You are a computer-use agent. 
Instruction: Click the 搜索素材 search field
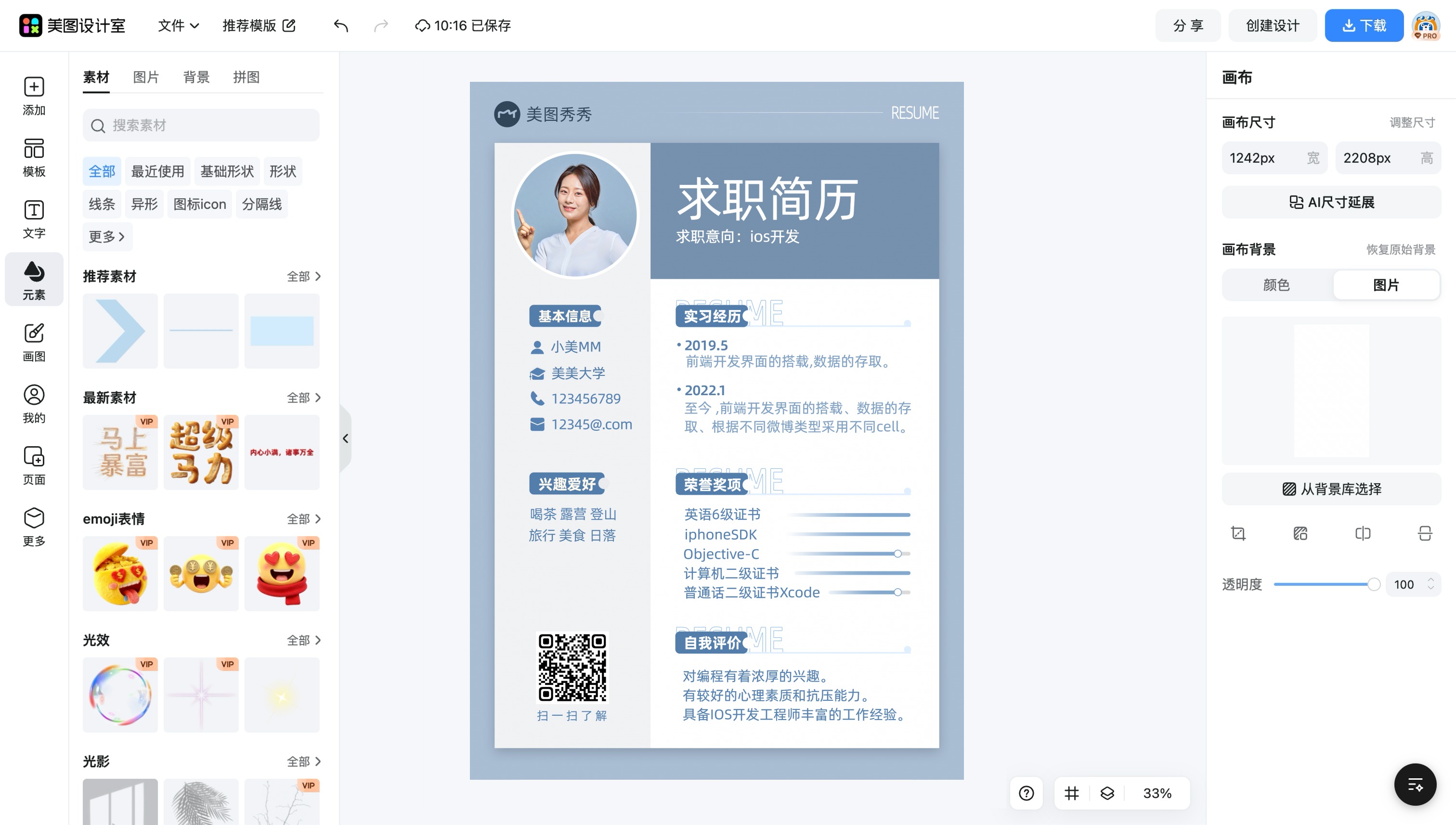201,125
